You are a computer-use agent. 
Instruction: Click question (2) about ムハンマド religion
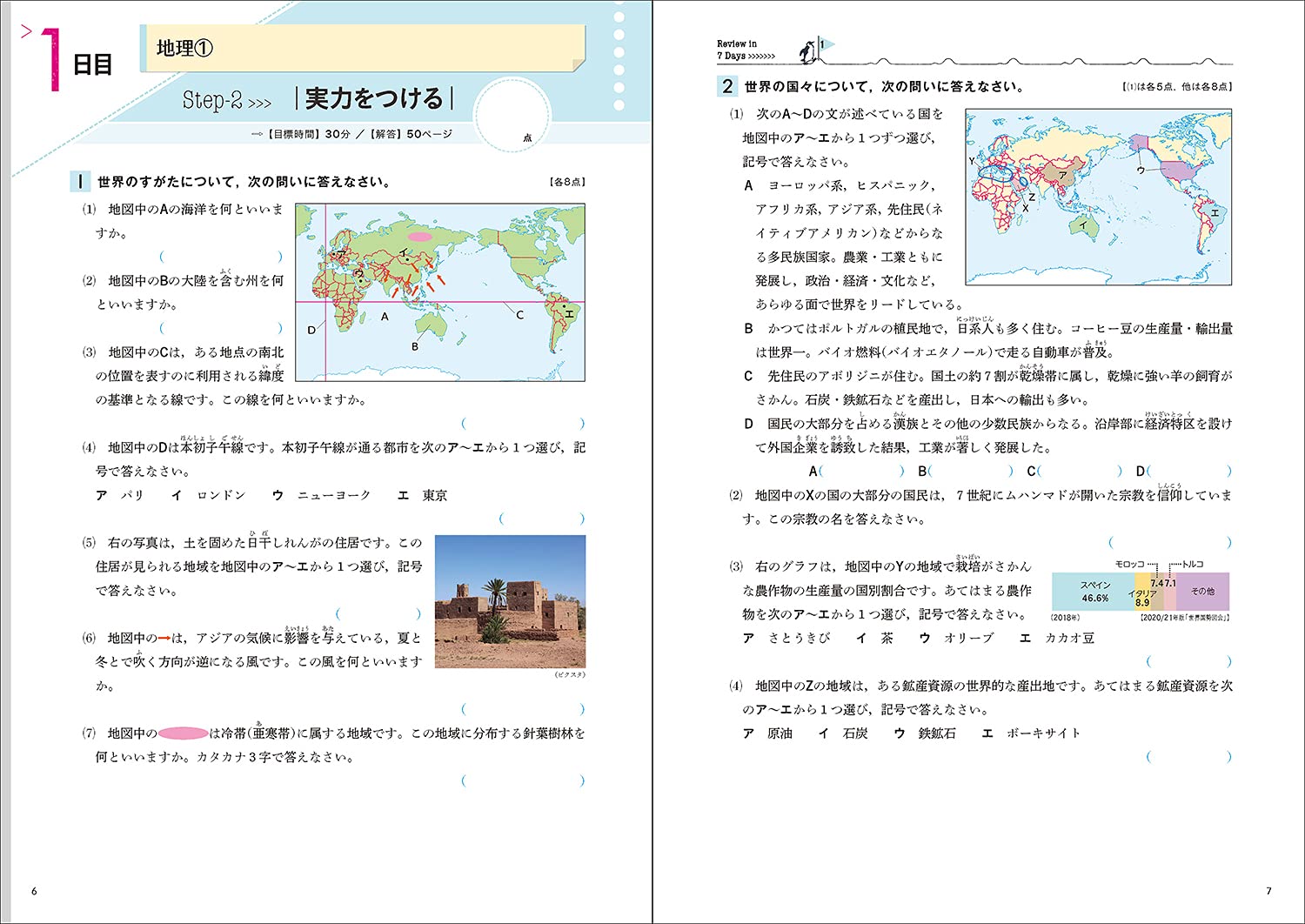(x=980, y=507)
